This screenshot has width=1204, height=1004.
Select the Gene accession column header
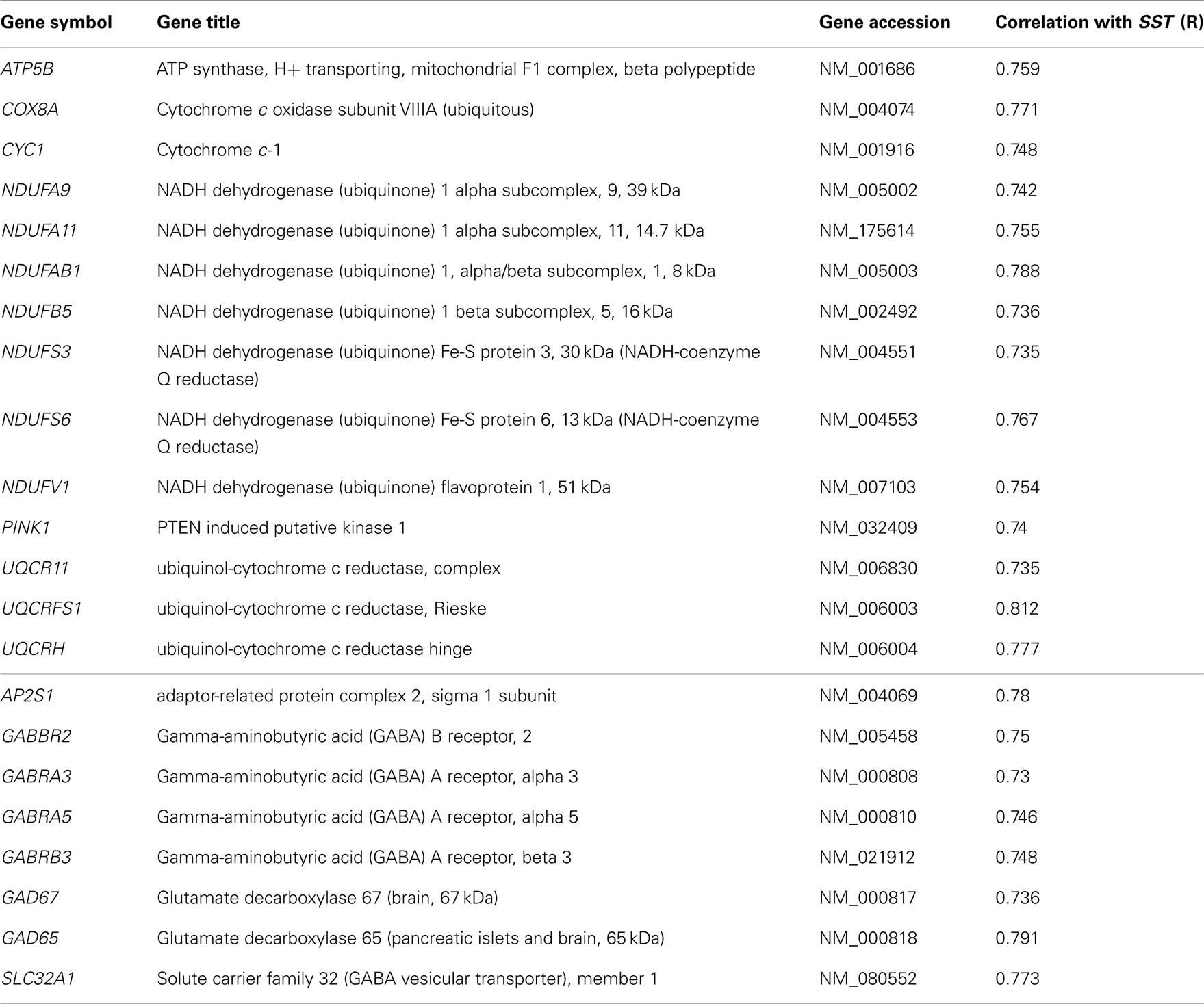tap(884, 23)
